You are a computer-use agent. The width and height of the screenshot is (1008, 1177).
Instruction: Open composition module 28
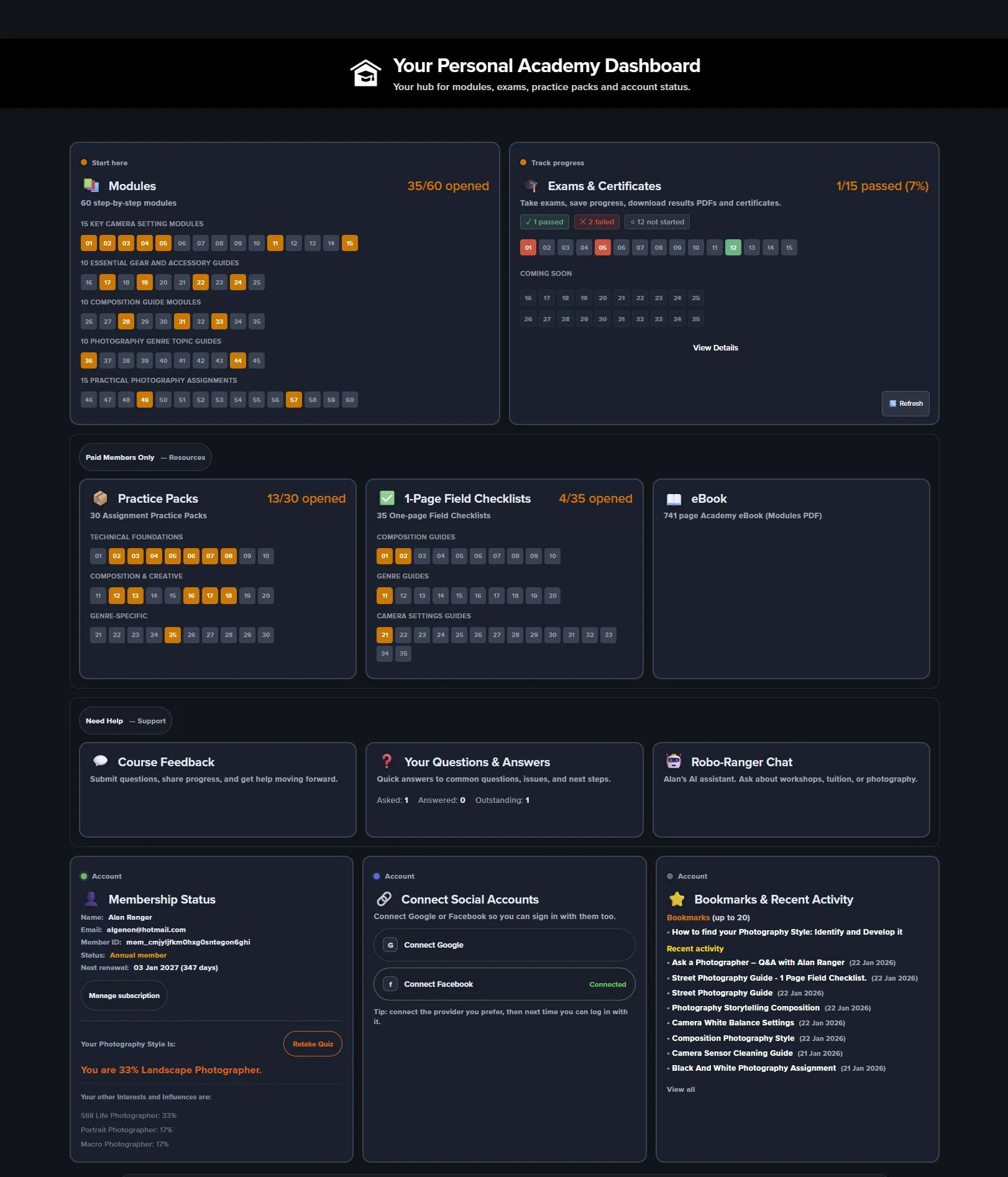(126, 321)
